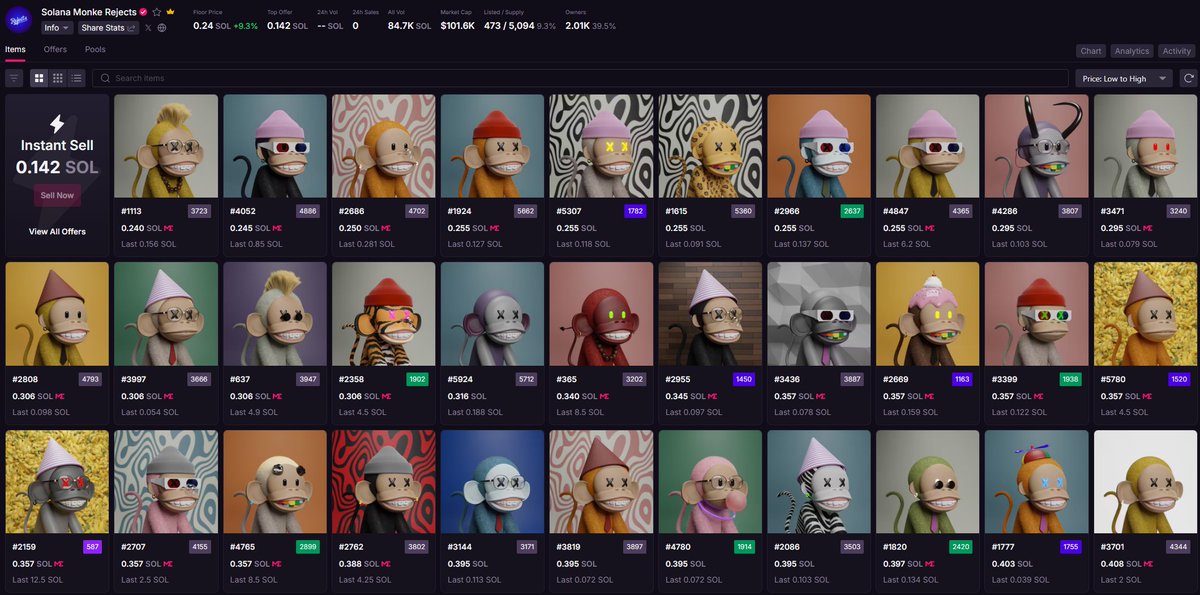Open monke #4780 bubblegum thumbnail
The image size is (1200, 595).
point(710,483)
